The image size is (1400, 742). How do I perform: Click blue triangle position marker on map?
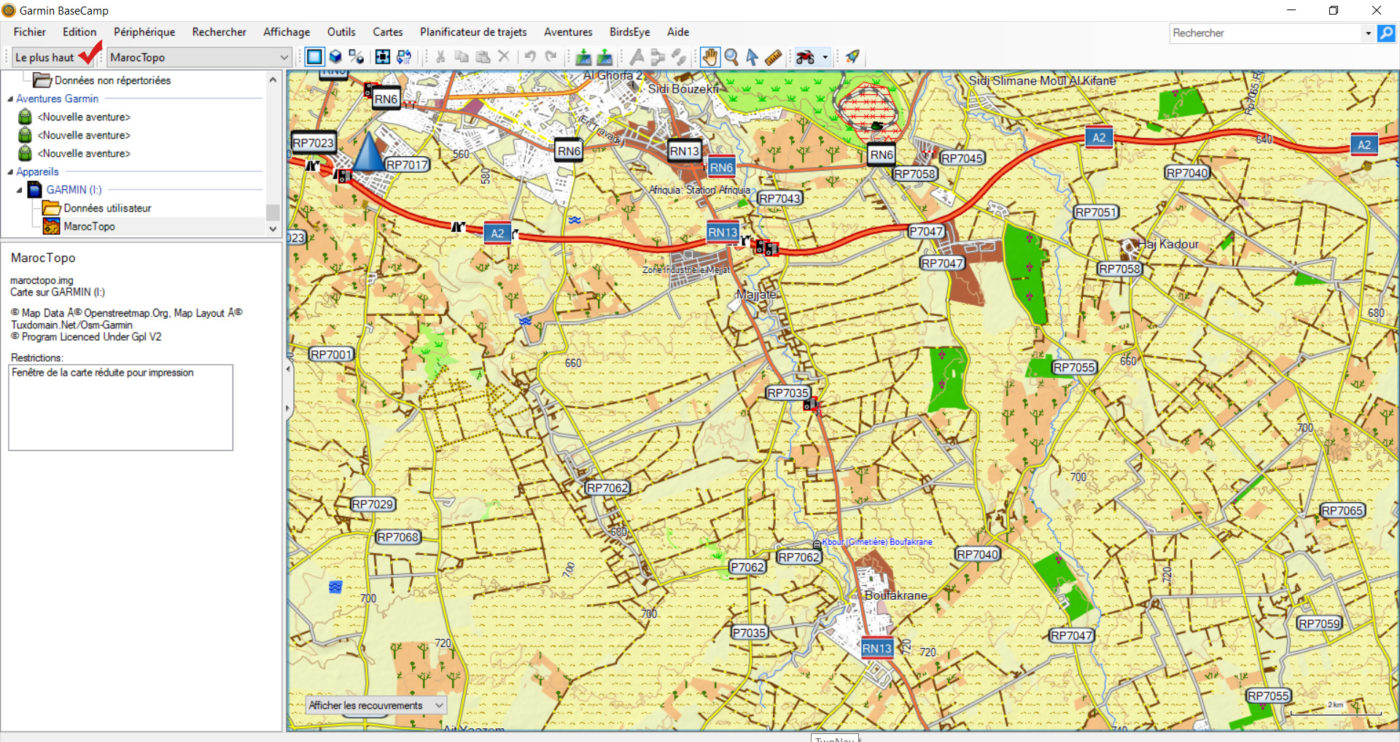pyautogui.click(x=369, y=151)
